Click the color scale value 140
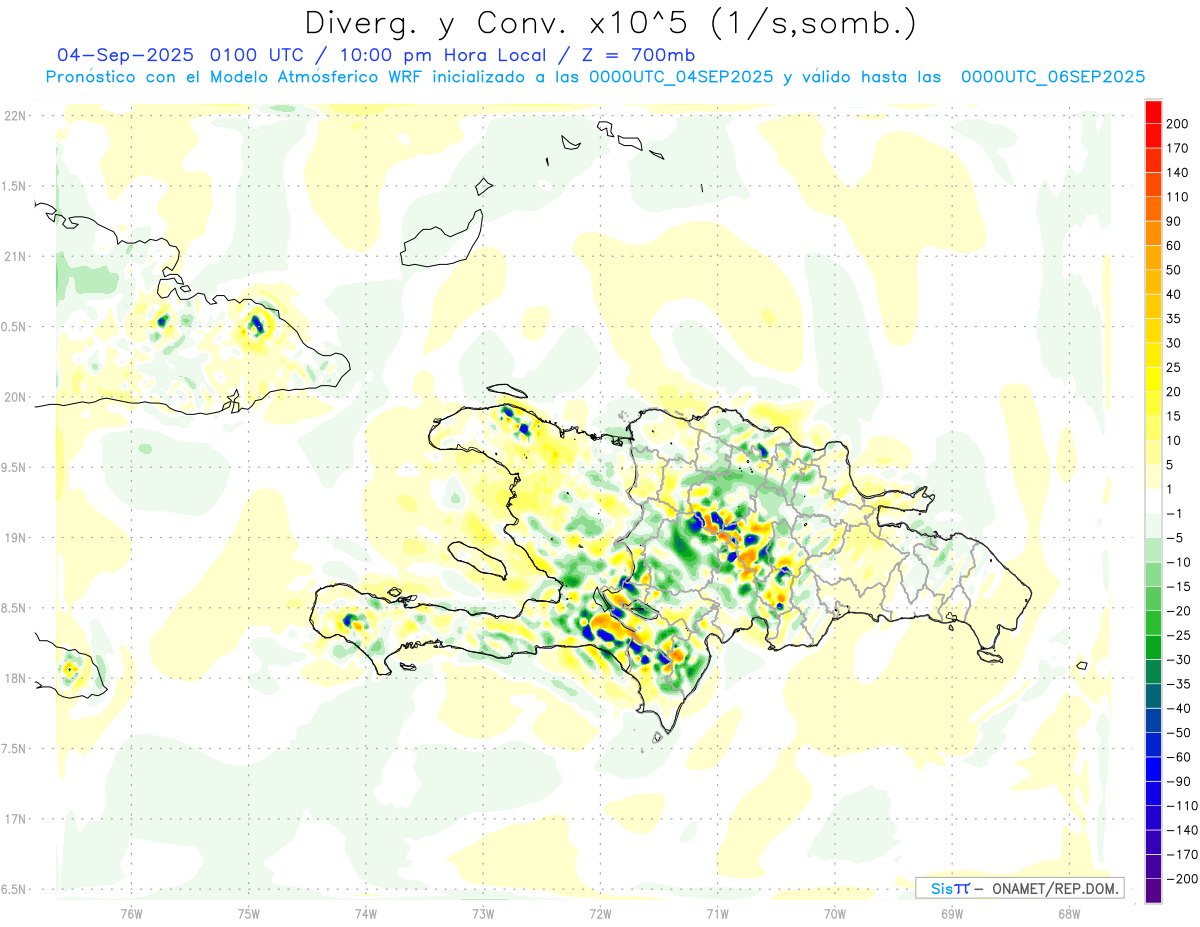 1179,173
